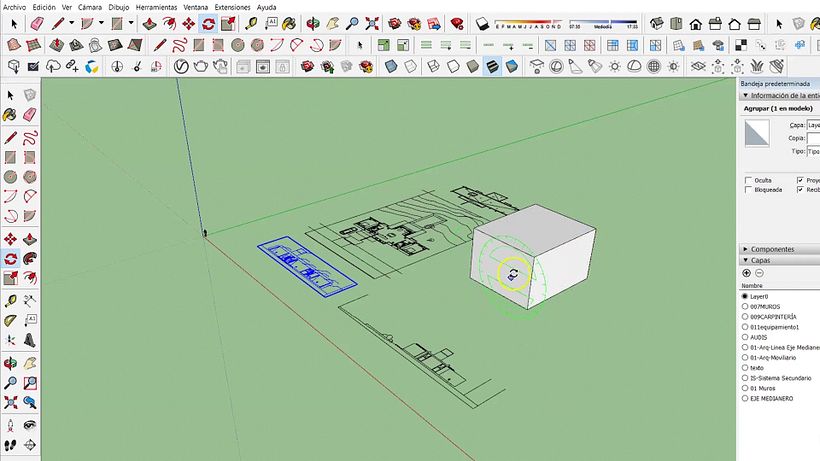The height and width of the screenshot is (461, 820).
Task: Click the V-Ray asset editor icon
Action: pyautogui.click(x=181, y=66)
